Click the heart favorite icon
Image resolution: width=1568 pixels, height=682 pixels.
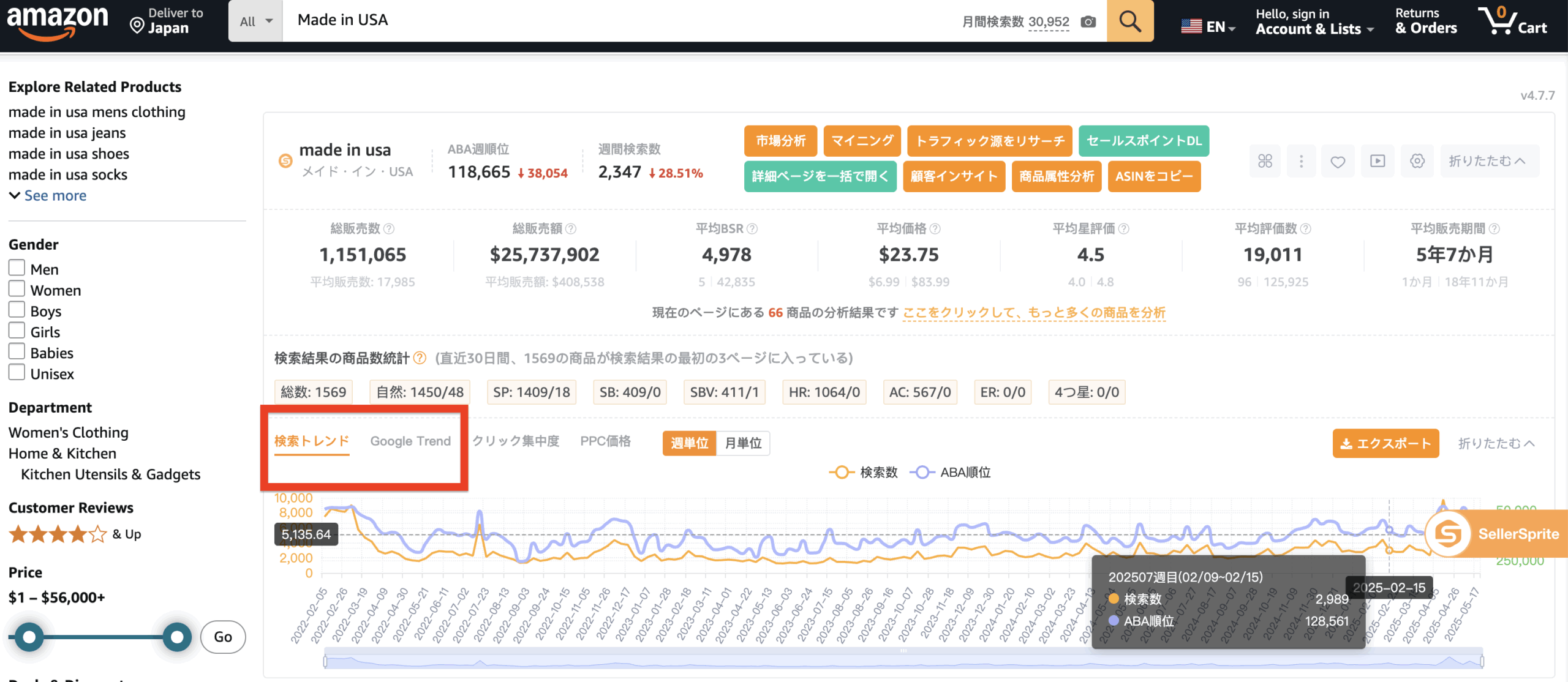[1338, 161]
